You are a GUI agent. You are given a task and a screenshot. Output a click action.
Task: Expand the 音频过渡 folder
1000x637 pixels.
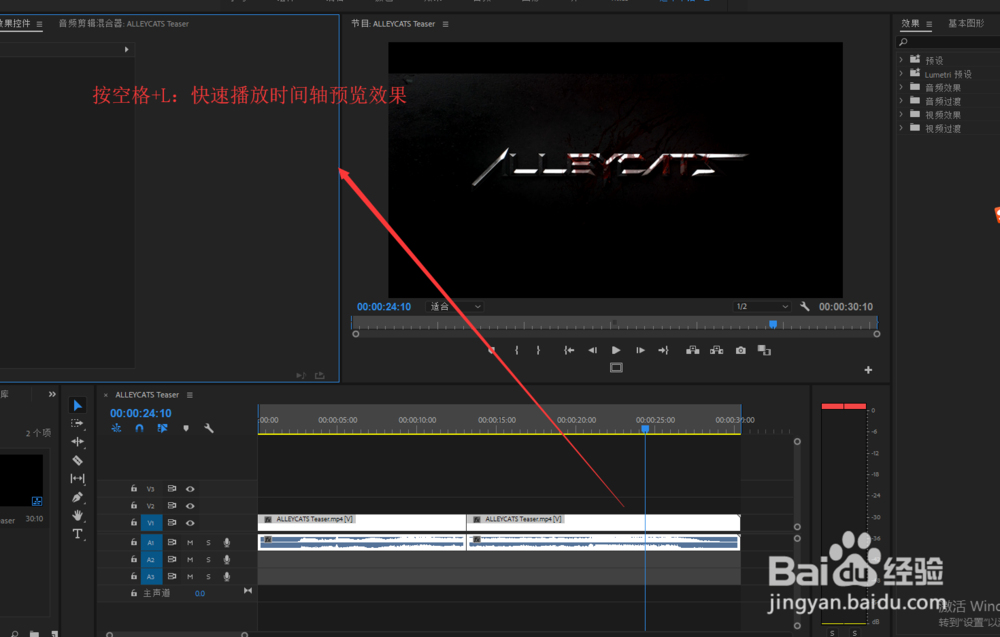(x=901, y=101)
